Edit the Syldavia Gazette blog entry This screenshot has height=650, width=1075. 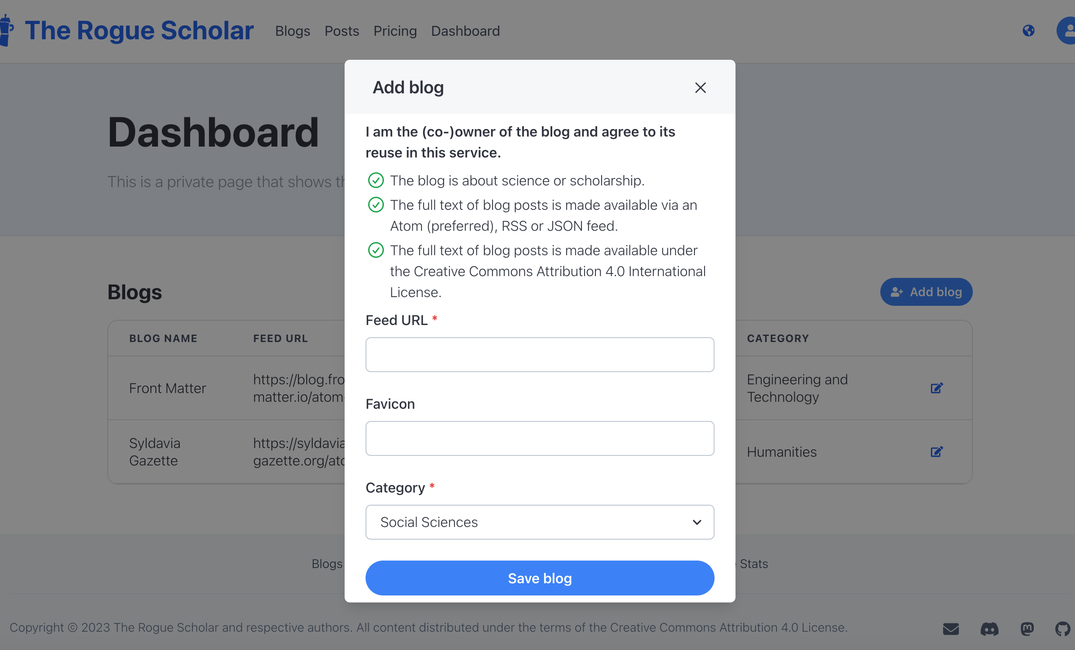point(937,451)
